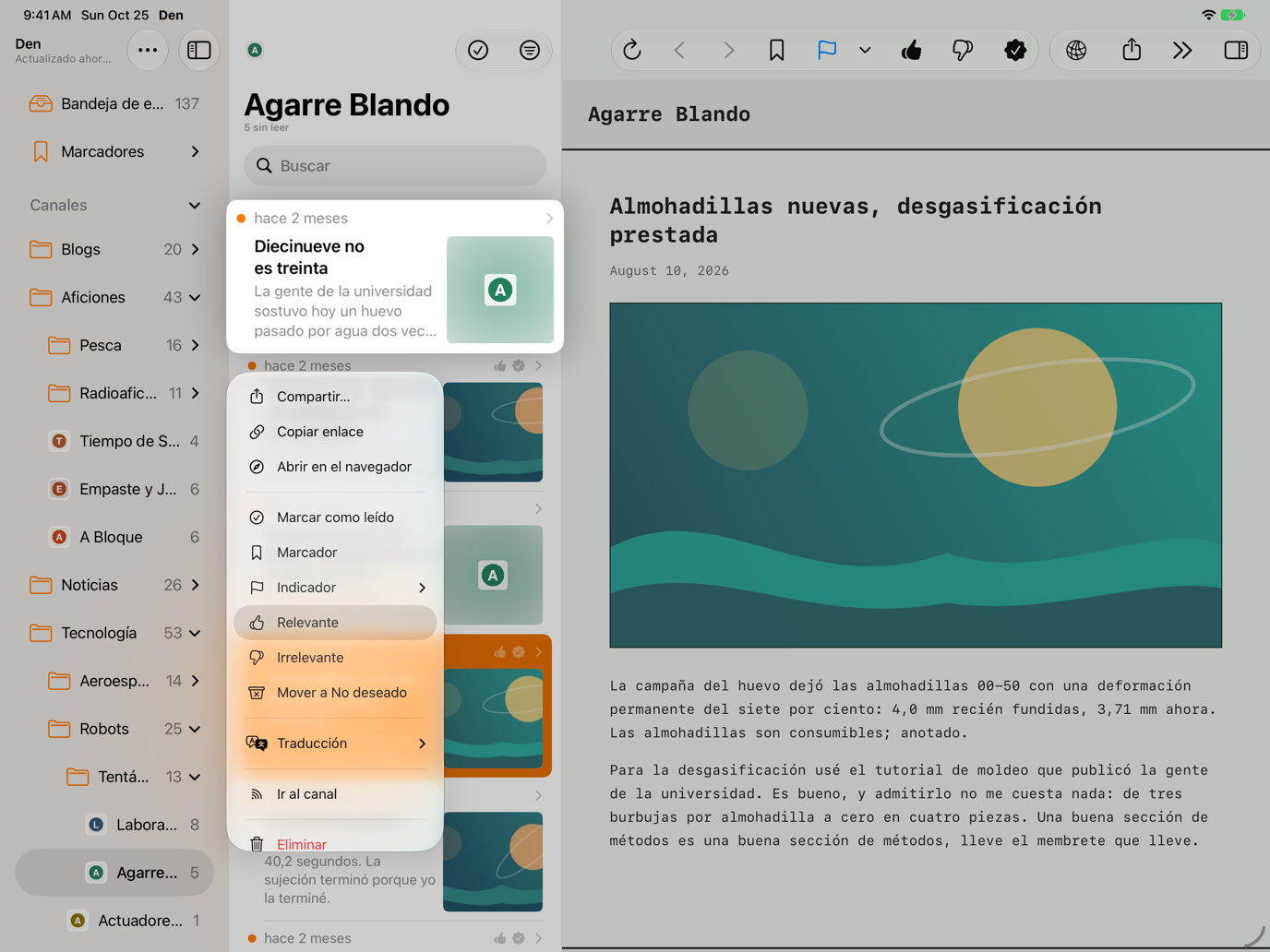This screenshot has height=952, width=1270.
Task: Mark the article relevant with thumbs up
Action: [912, 50]
